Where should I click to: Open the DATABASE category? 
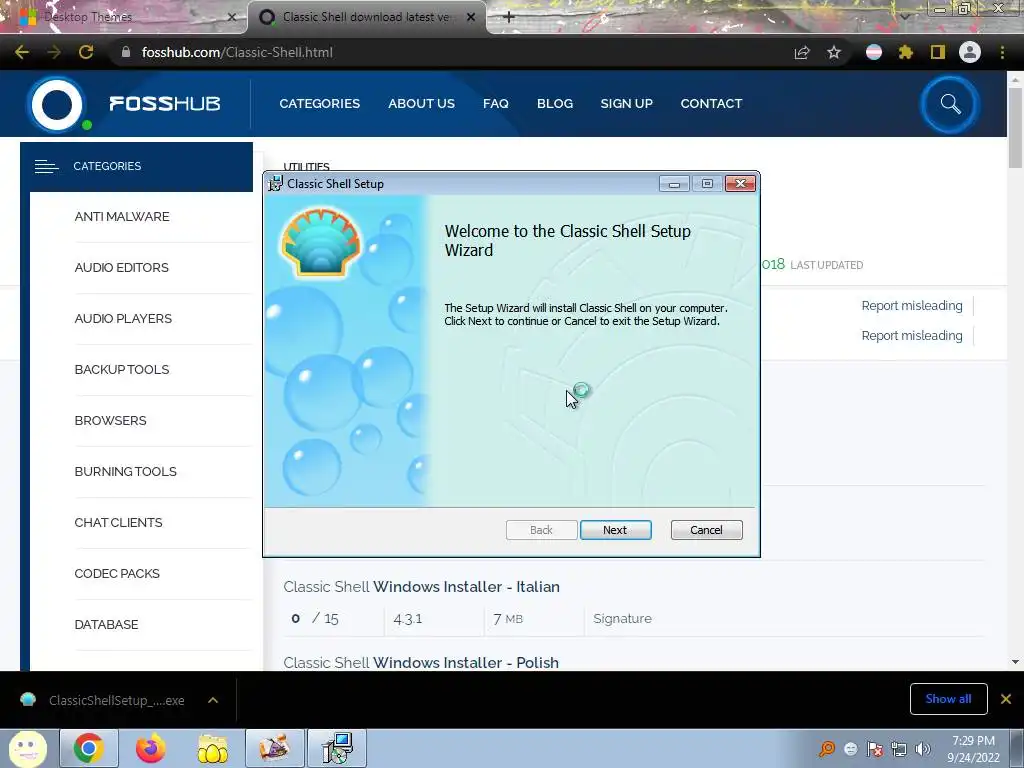(106, 624)
